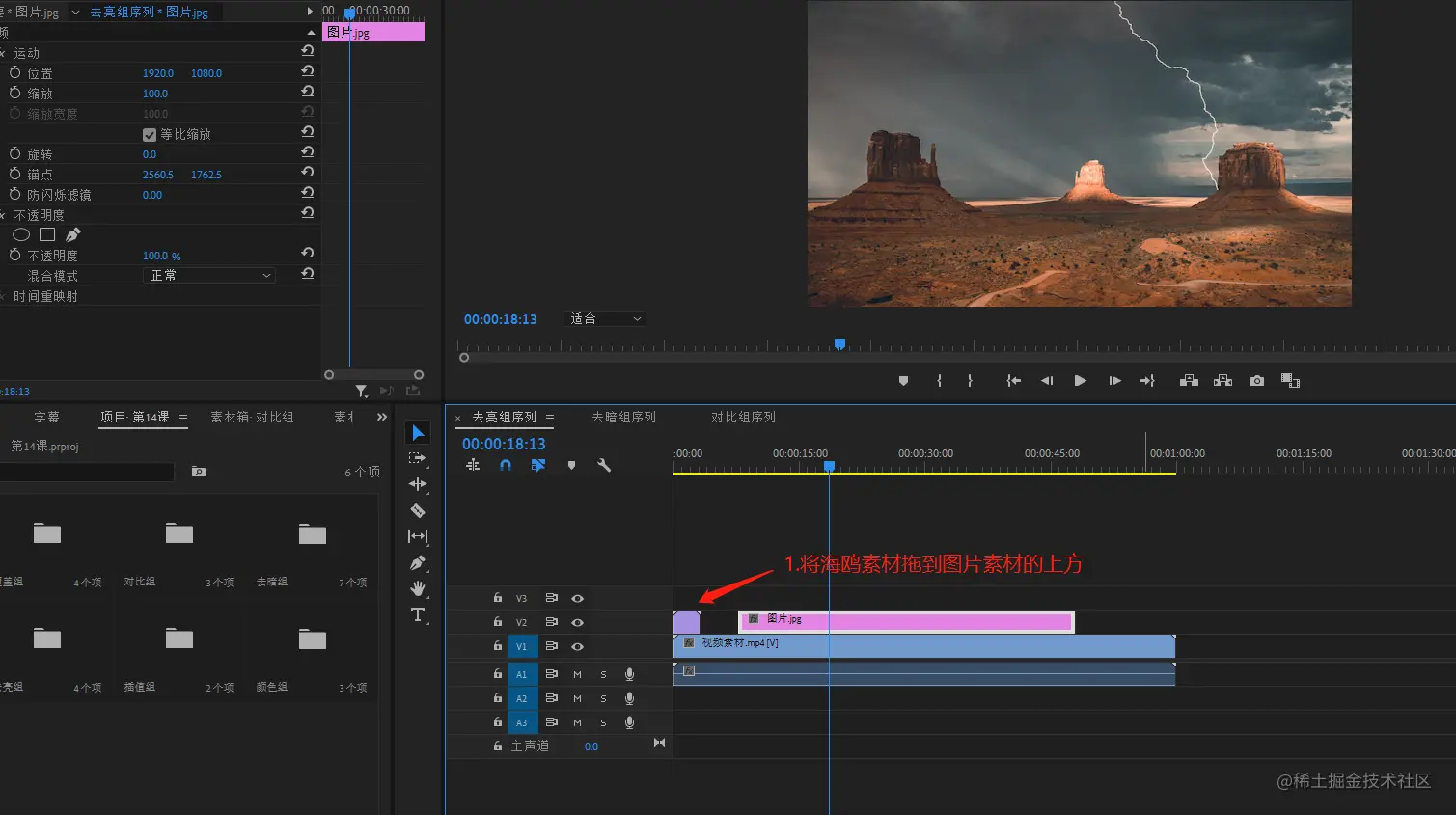This screenshot has height=815, width=1456.
Task: Select the Razor tool
Action: click(418, 510)
